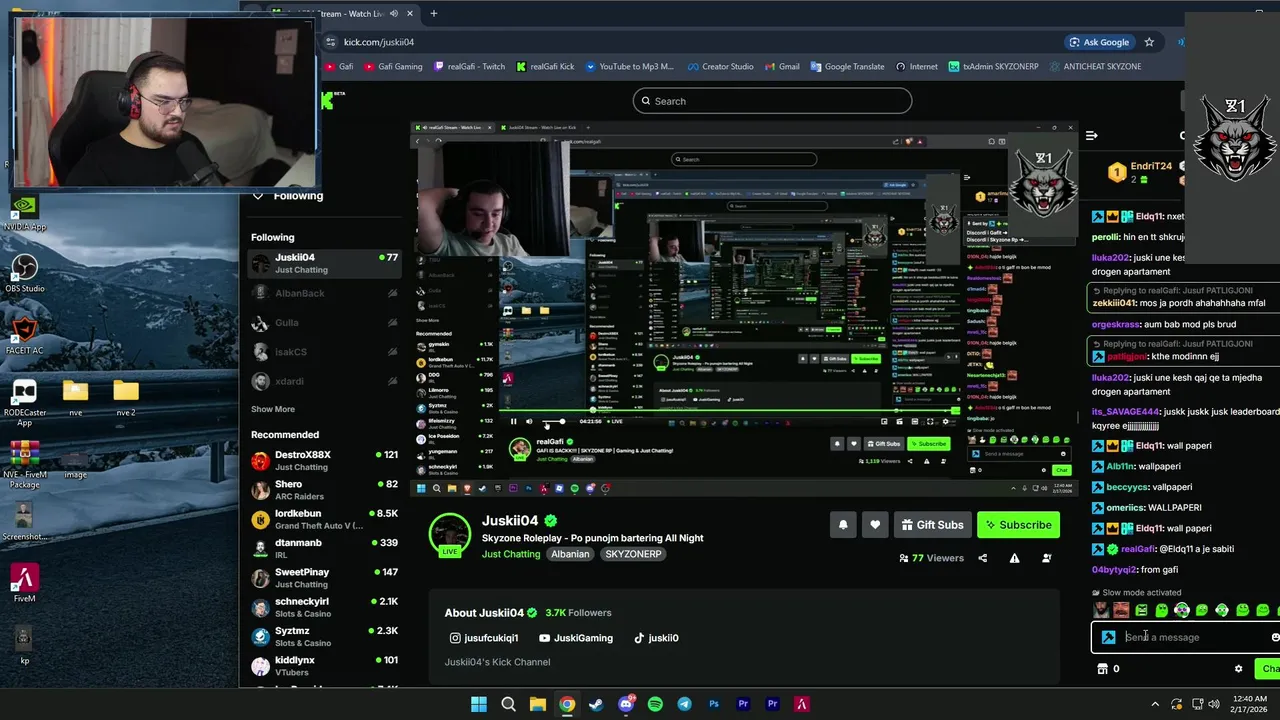Click the Windows Start button
This screenshot has width=1280, height=720.
point(479,704)
